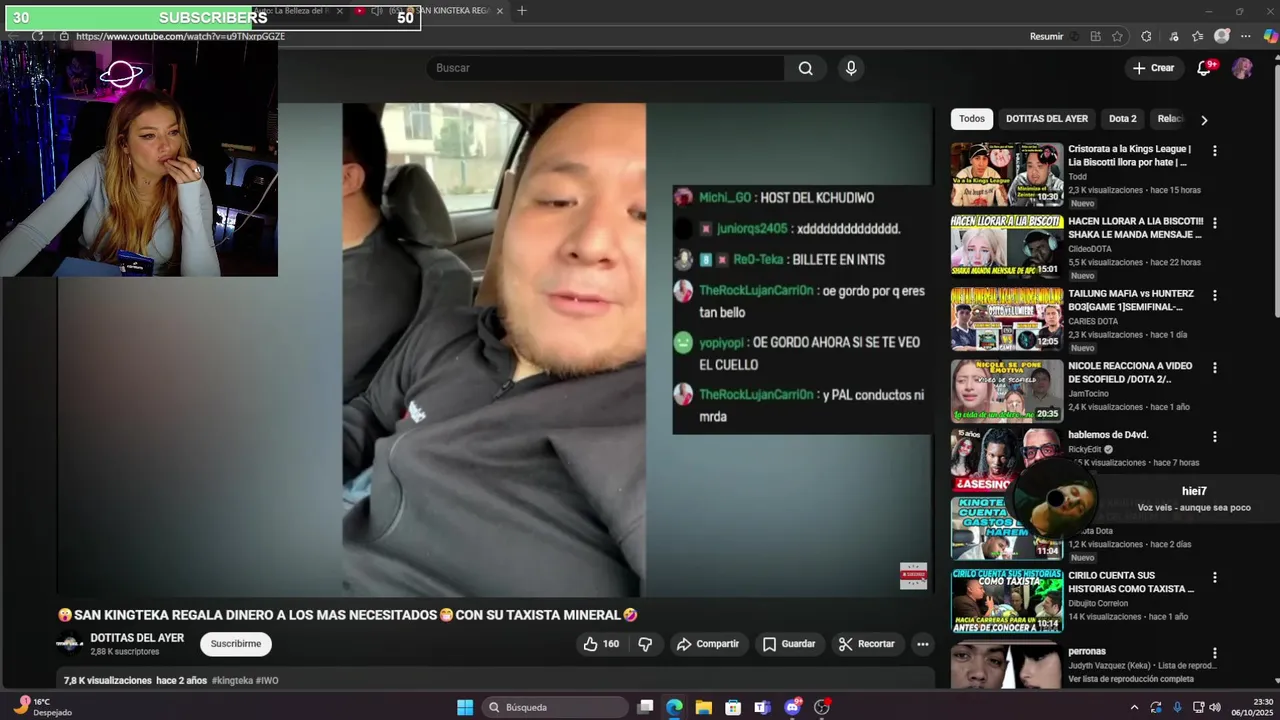The image size is (1280, 720).
Task: Click Resumir in the address bar
Action: click(1046, 36)
